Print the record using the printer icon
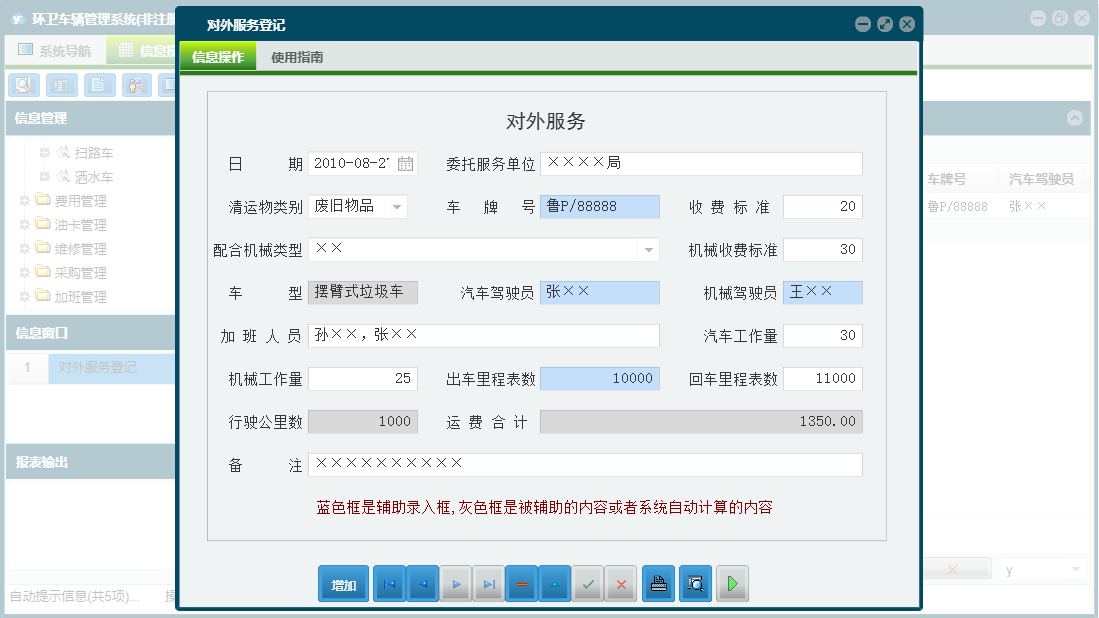 click(658, 584)
